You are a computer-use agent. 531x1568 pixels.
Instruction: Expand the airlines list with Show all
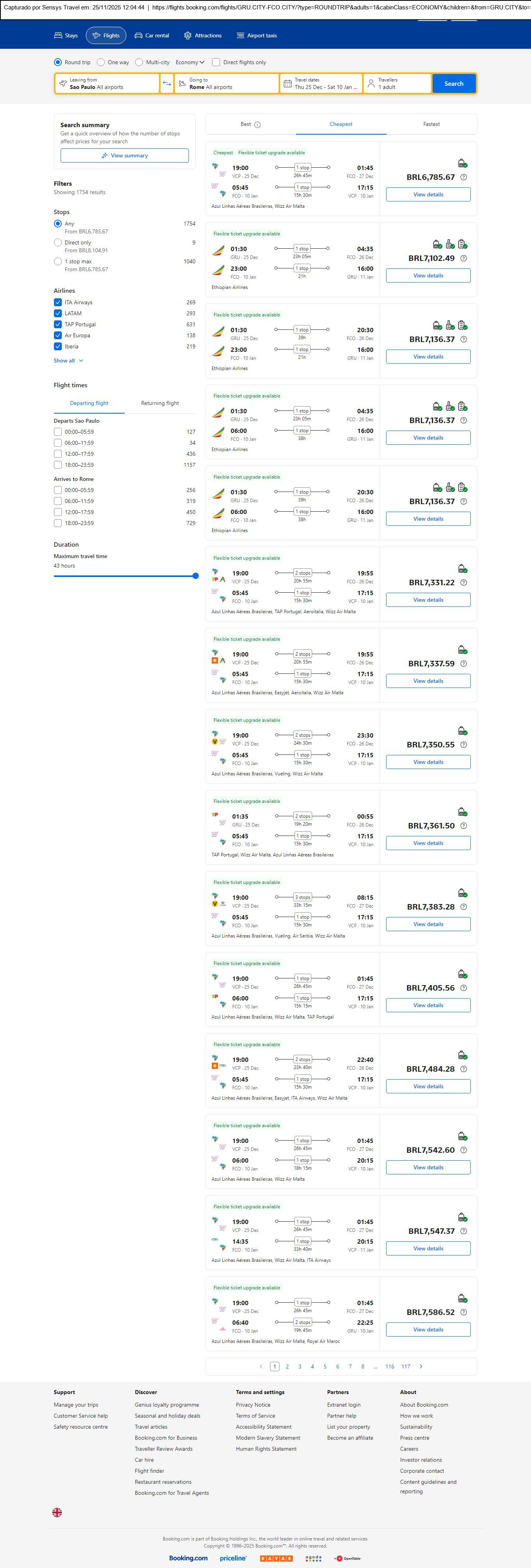click(x=68, y=361)
